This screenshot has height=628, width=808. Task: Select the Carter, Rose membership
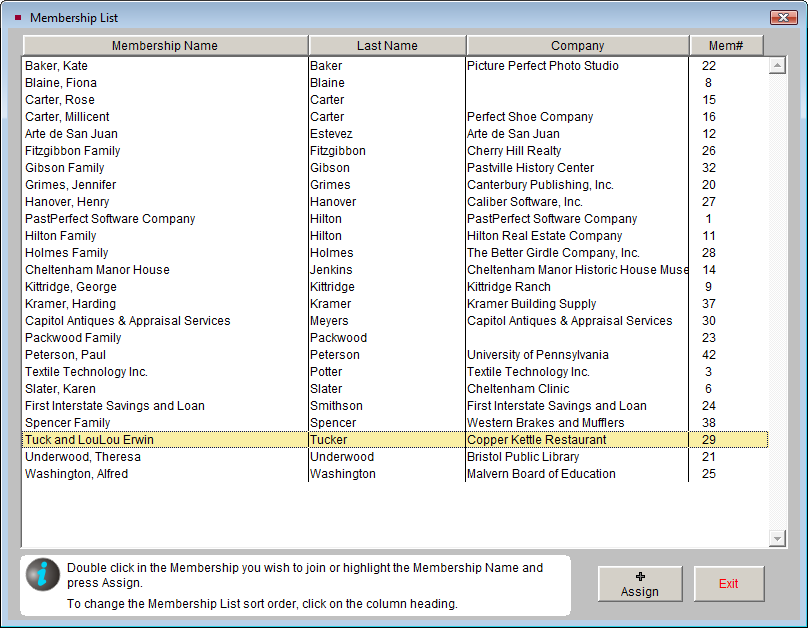[x=60, y=99]
